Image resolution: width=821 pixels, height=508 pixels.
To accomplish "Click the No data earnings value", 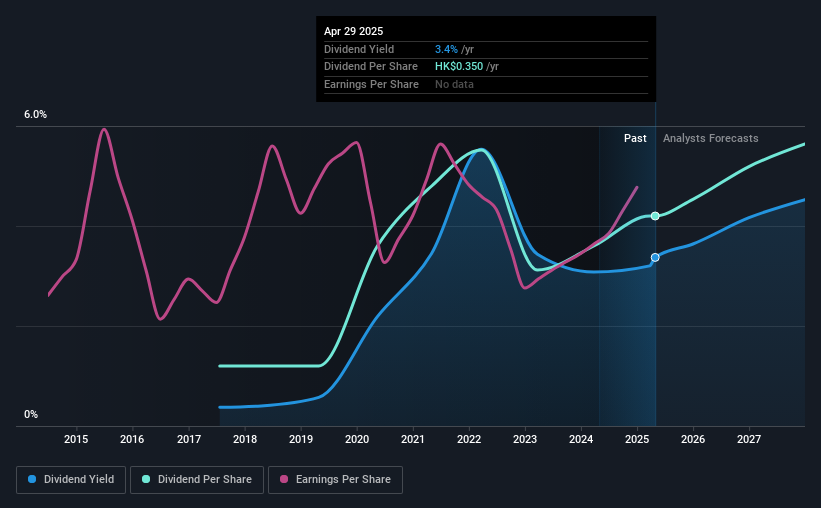I will click(x=454, y=84).
